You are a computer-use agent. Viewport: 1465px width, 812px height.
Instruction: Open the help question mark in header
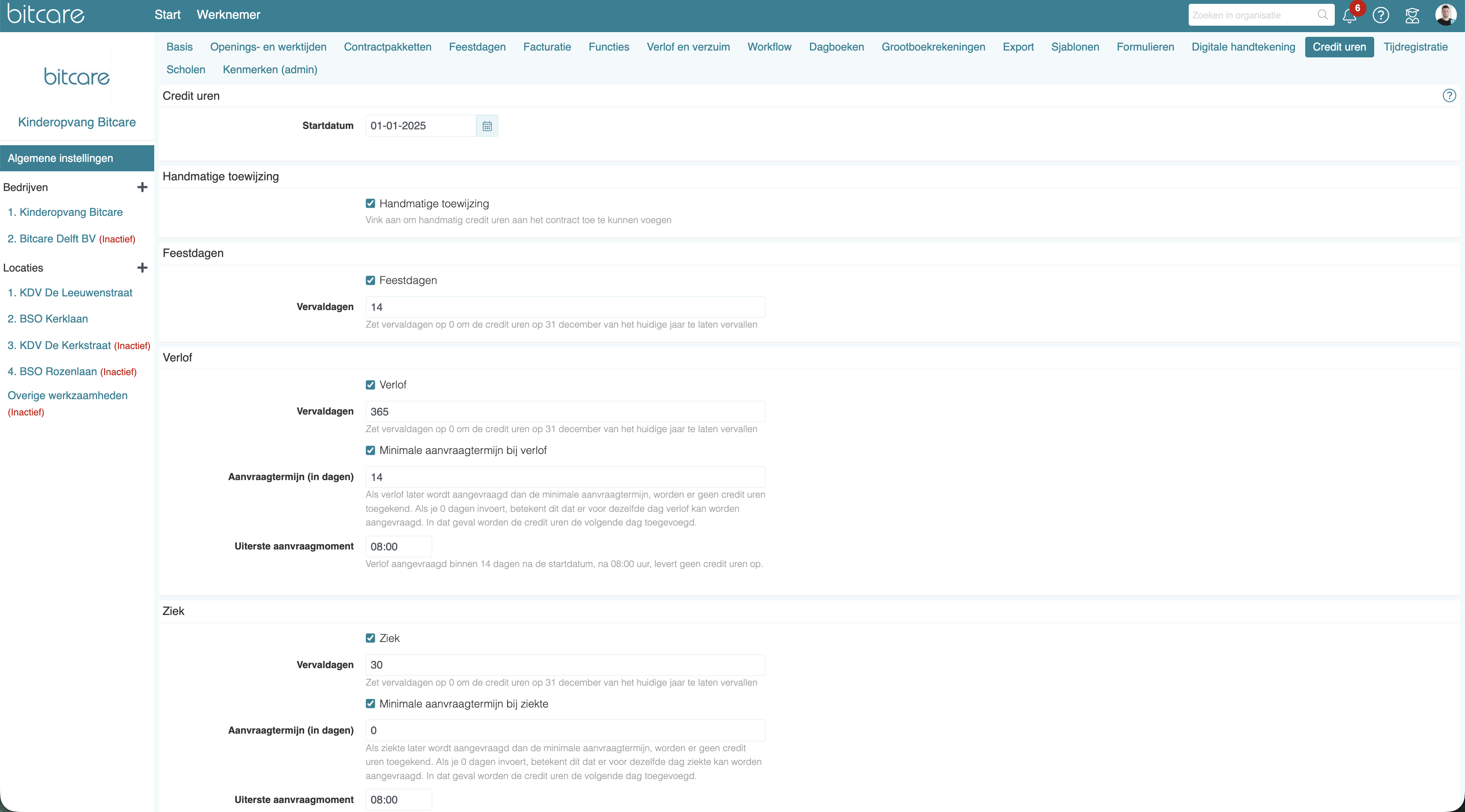pyautogui.click(x=1380, y=15)
